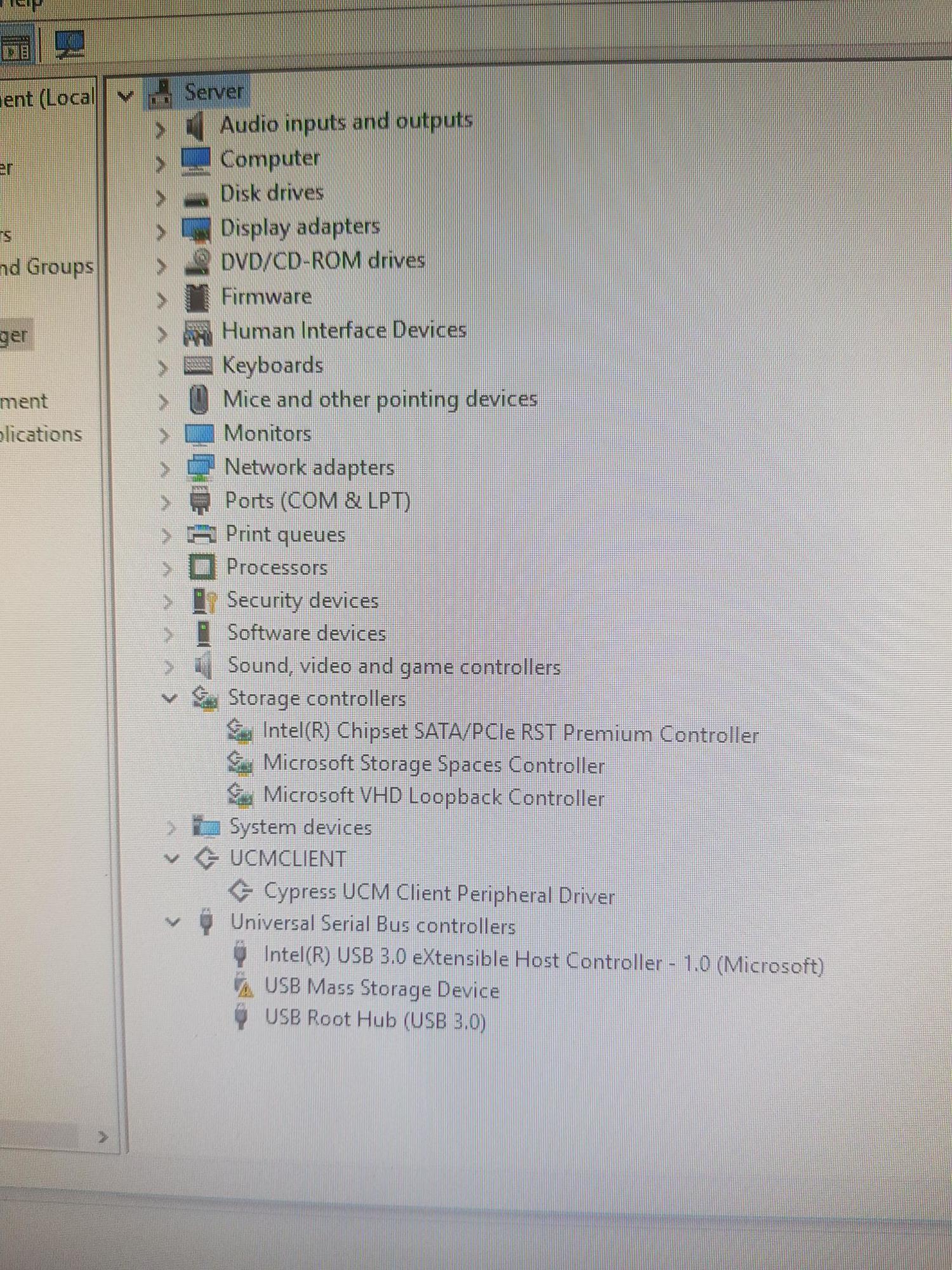The image size is (952, 1270).
Task: Click the Human Interface Devices icon
Action: (x=197, y=333)
